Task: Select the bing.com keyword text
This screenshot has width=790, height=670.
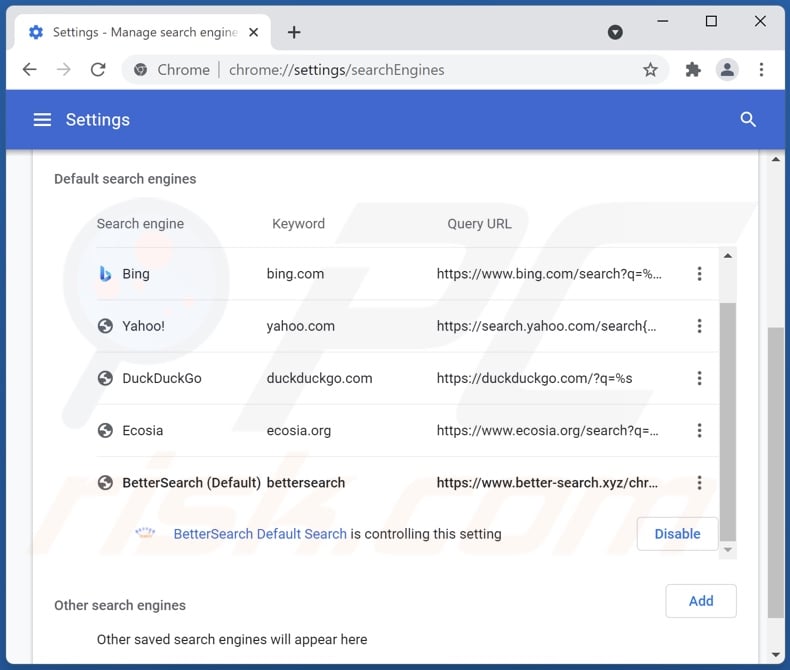Action: [x=295, y=274]
